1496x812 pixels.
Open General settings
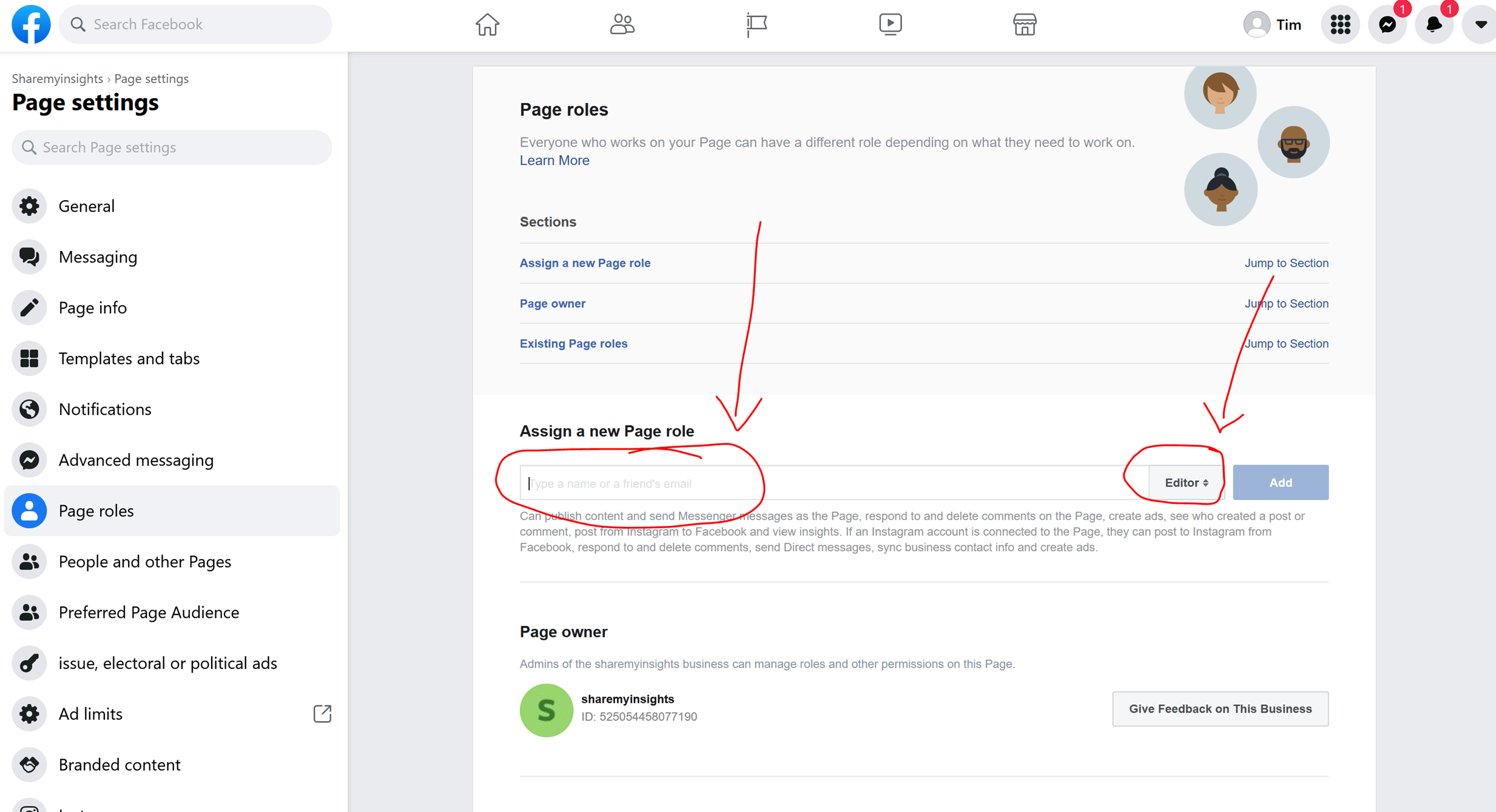tap(172, 206)
